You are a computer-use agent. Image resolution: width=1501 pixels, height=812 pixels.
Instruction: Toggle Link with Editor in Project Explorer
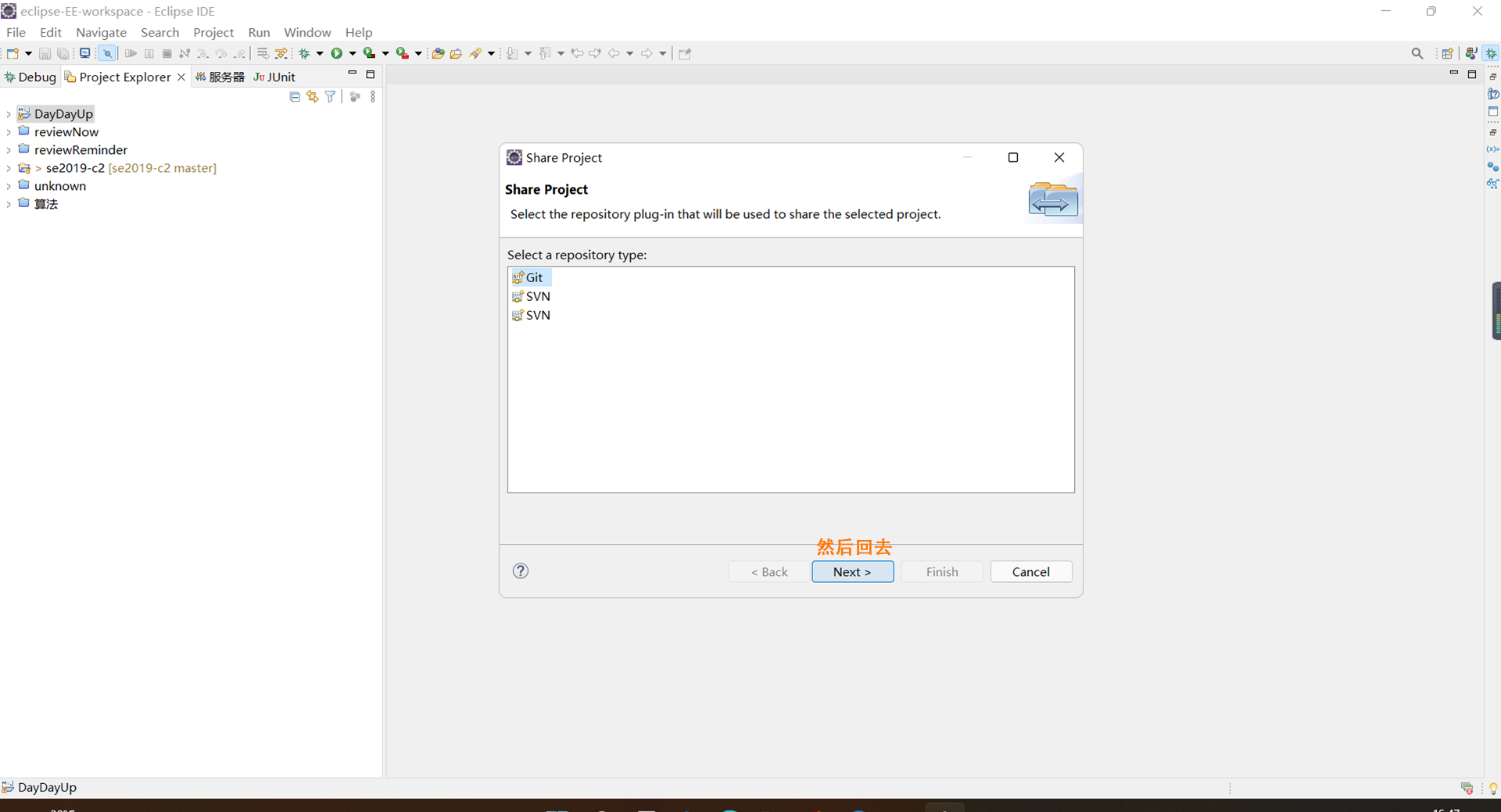pos(313,97)
